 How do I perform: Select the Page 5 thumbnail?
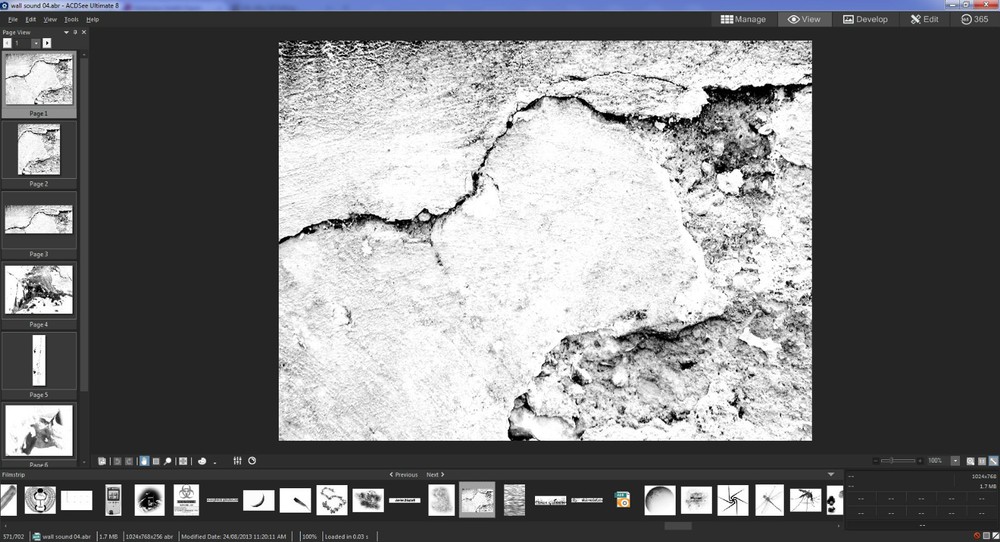(x=39, y=365)
